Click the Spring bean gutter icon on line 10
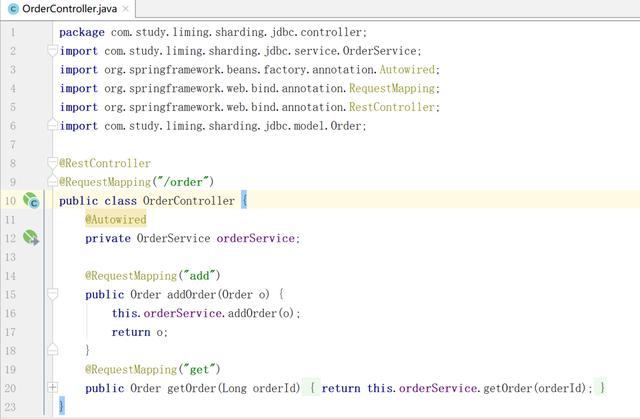Image resolution: width=640 pixels, height=419 pixels. [31, 200]
